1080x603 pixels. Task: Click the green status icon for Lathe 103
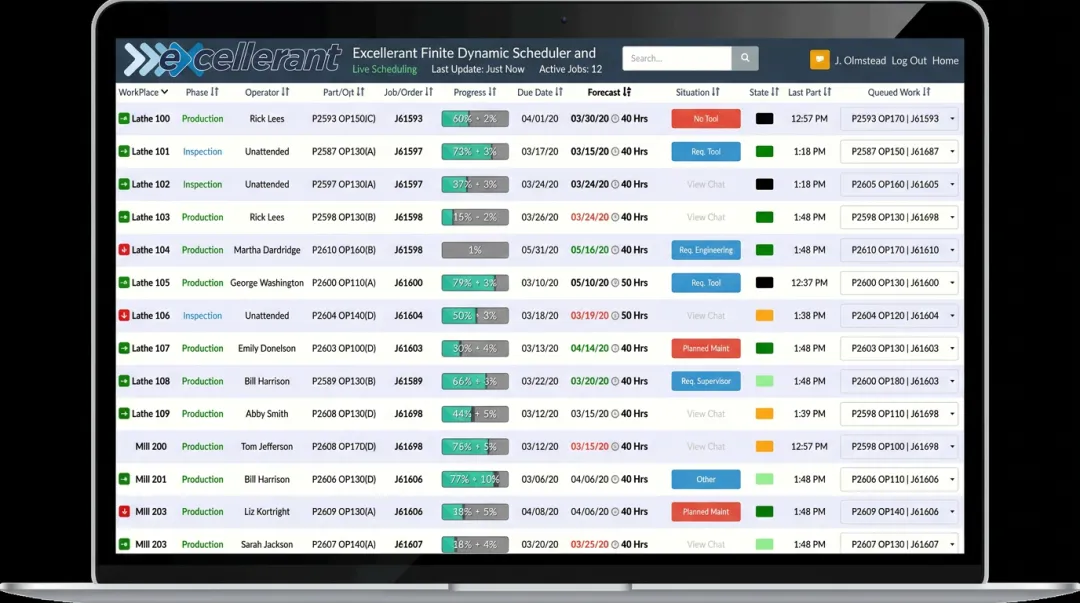[124, 217]
